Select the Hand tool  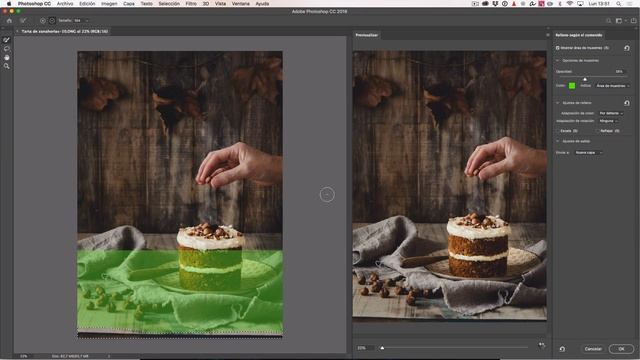click(7, 57)
